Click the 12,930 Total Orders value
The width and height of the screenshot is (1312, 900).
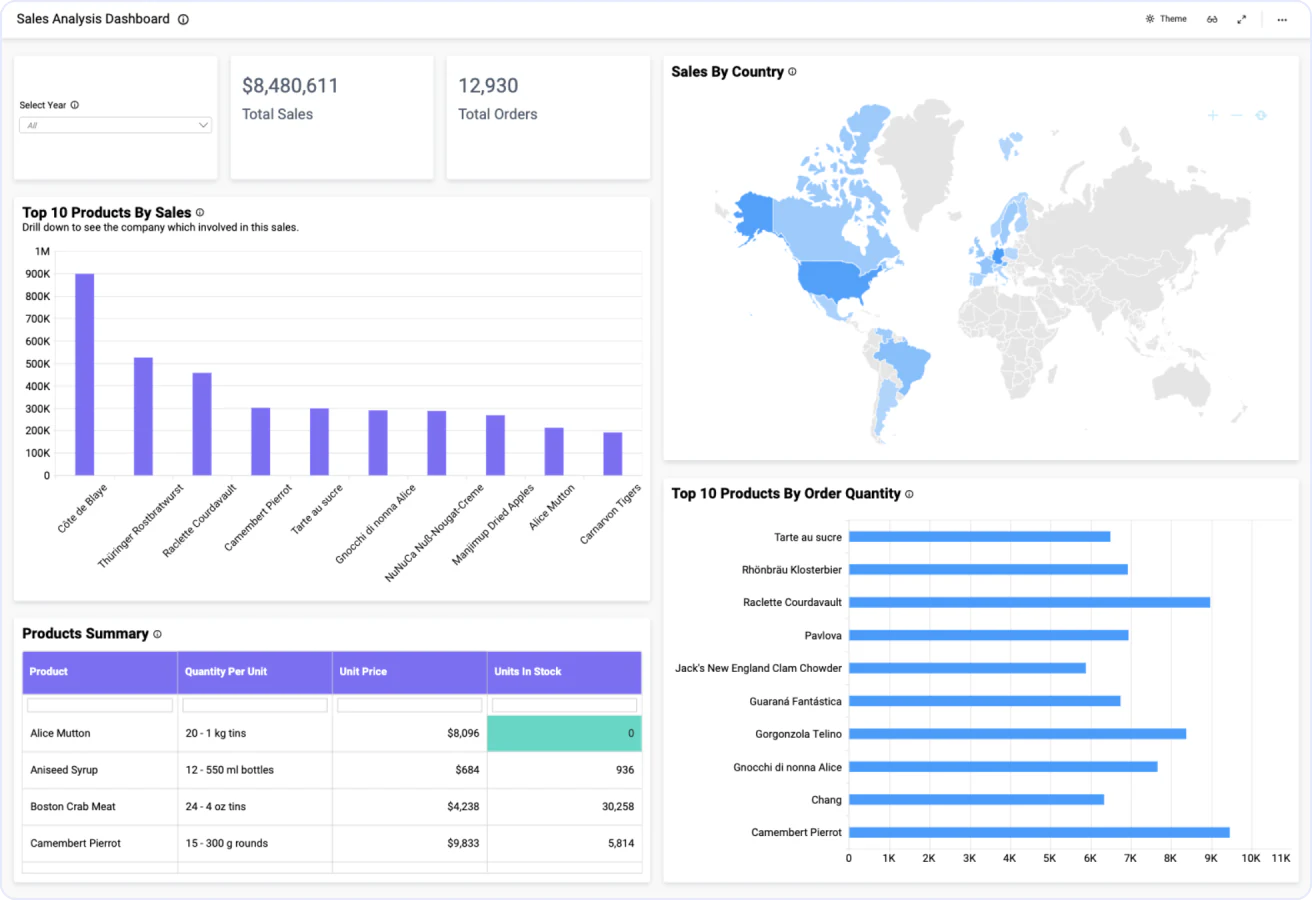(488, 86)
